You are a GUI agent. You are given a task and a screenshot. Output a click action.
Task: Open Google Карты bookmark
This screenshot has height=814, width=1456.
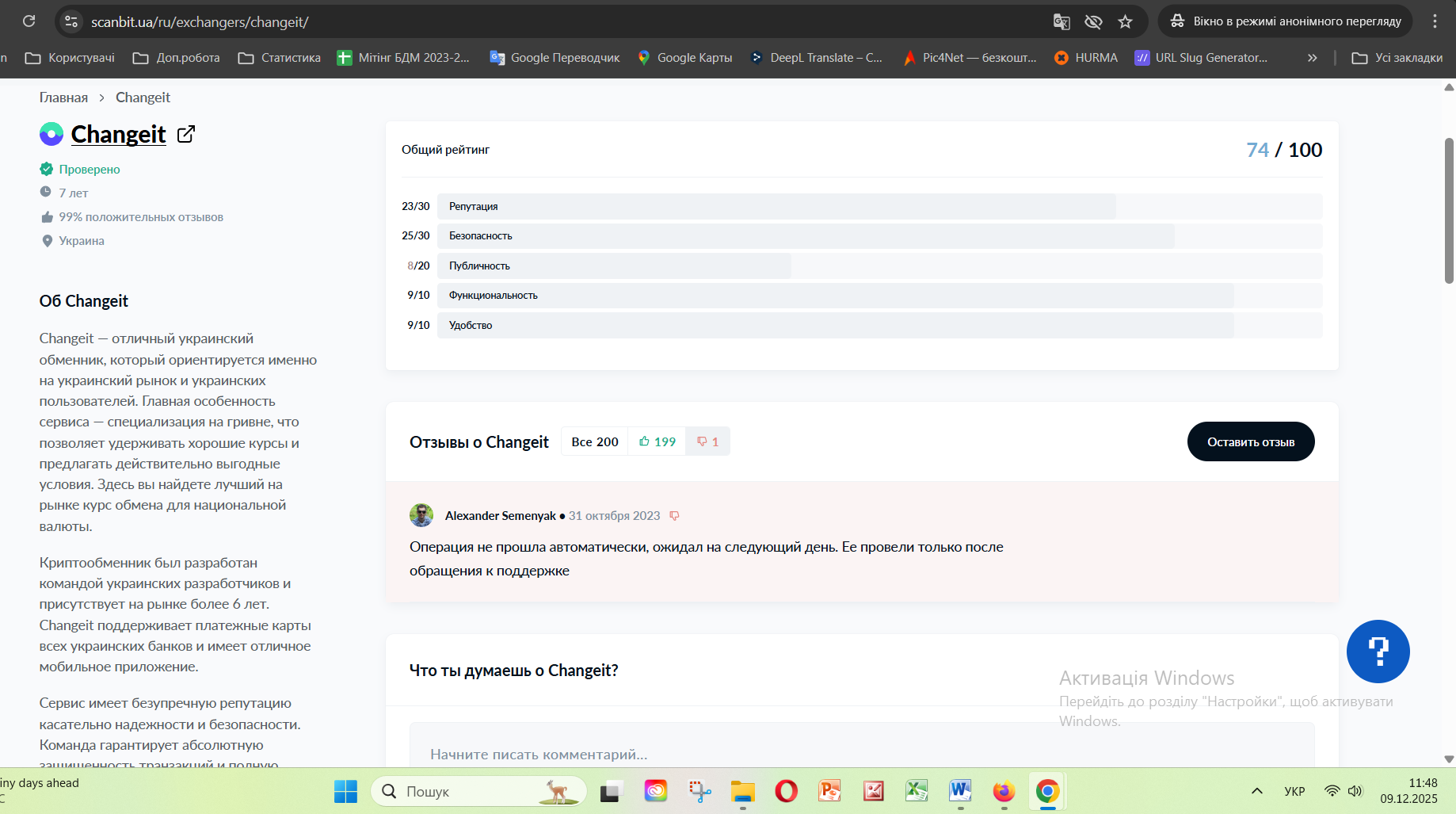tap(684, 58)
